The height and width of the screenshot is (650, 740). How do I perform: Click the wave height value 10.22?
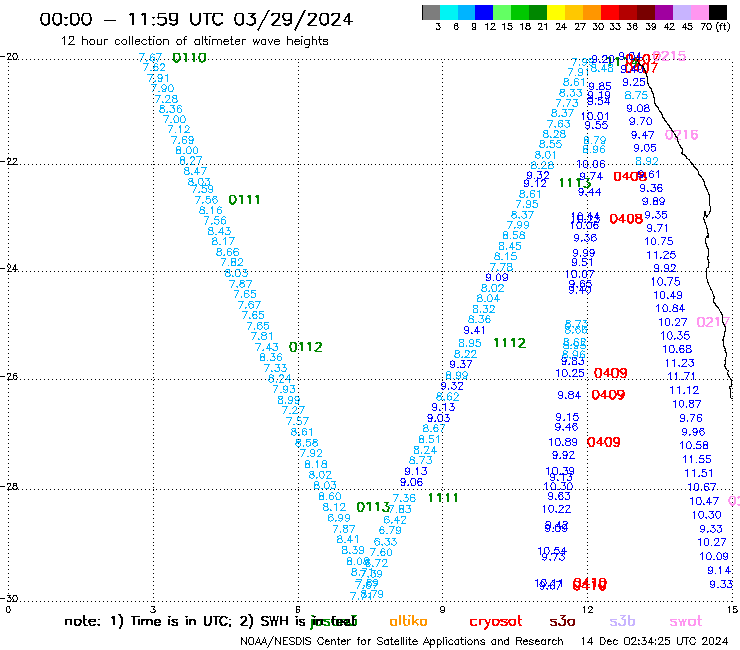556,509
